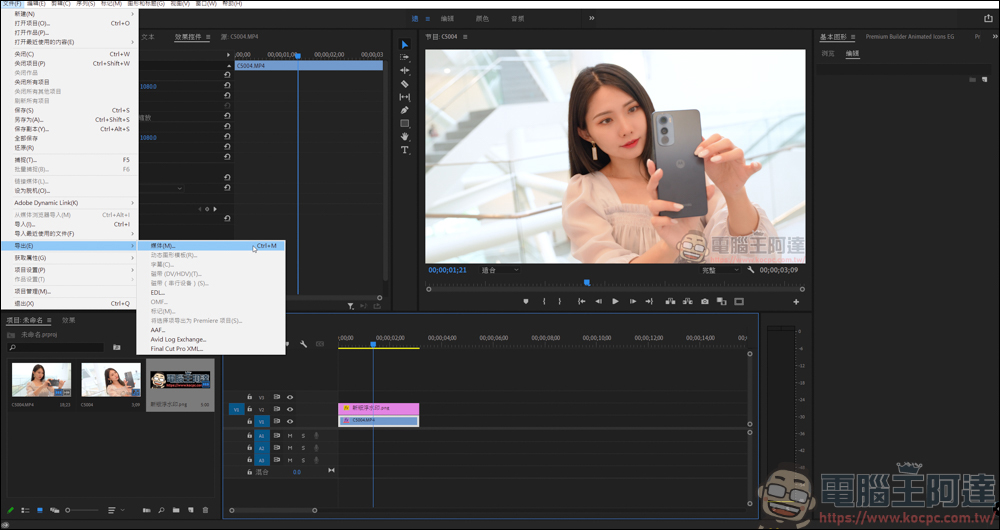Open the 效果控件 panel menu
The height and width of the screenshot is (530, 1000).
208,37
